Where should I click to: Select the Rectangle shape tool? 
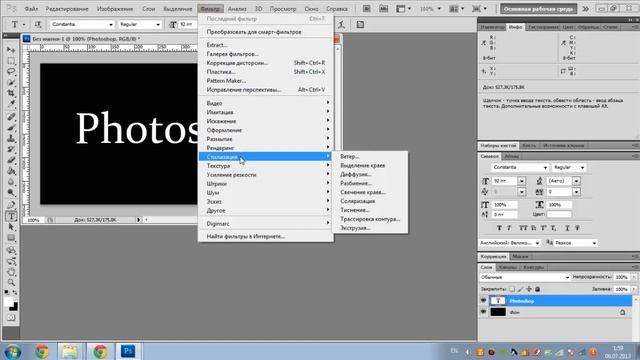pos(11,238)
